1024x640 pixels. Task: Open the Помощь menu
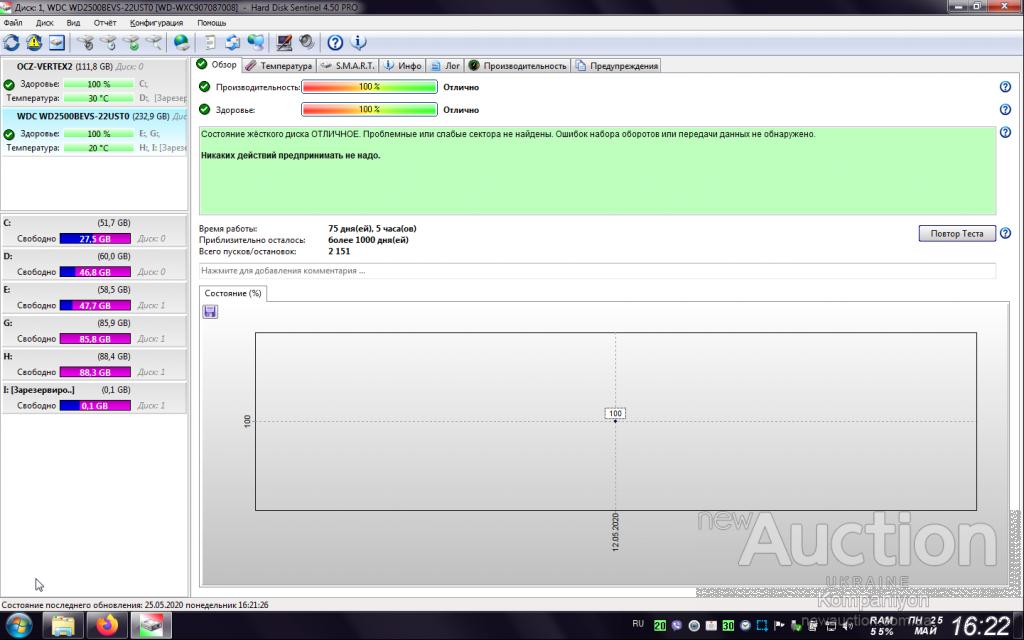(x=212, y=22)
